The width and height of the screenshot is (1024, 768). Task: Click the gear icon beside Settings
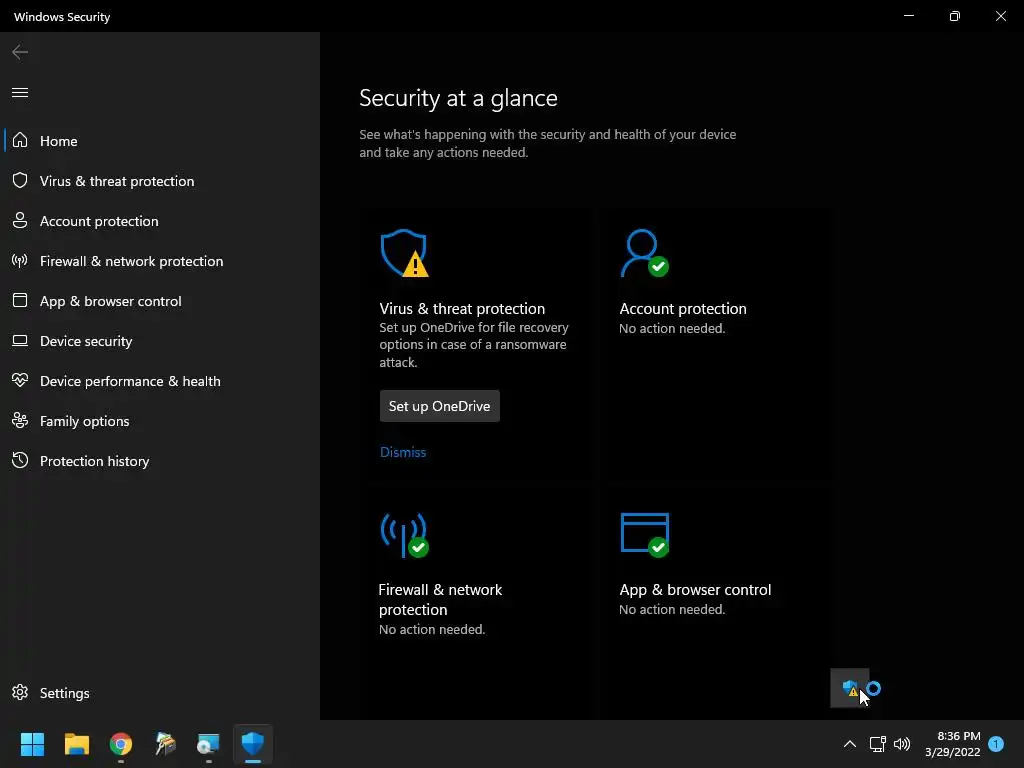20,692
